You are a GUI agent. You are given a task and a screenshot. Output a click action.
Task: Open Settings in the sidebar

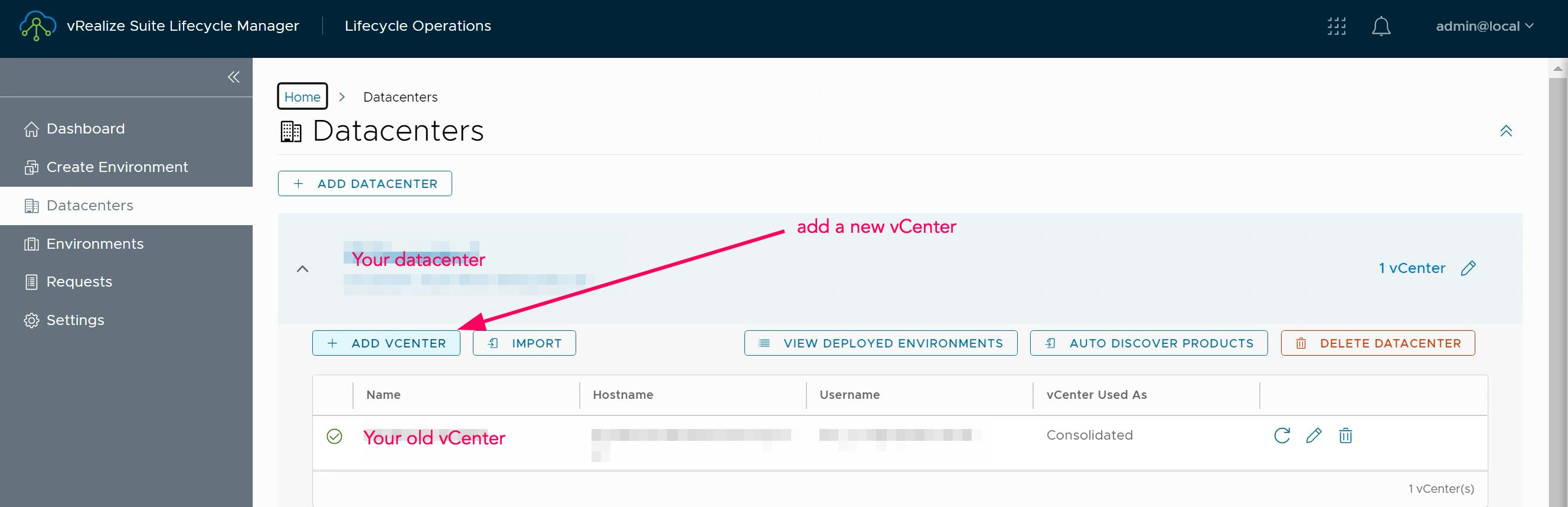[x=75, y=320]
